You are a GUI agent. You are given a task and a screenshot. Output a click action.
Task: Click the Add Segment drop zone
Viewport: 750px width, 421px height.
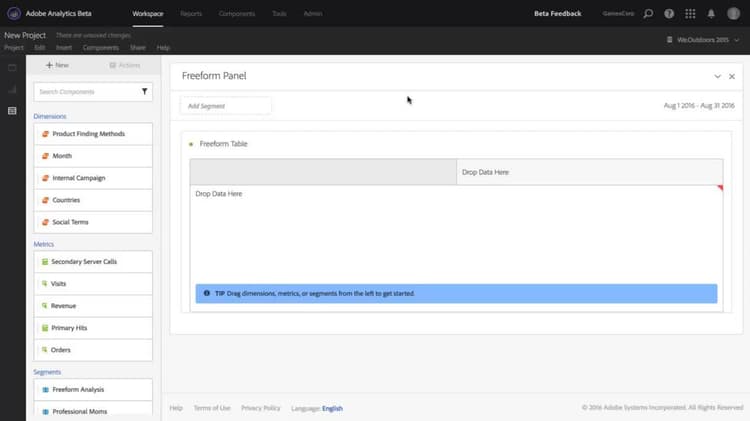click(x=225, y=106)
